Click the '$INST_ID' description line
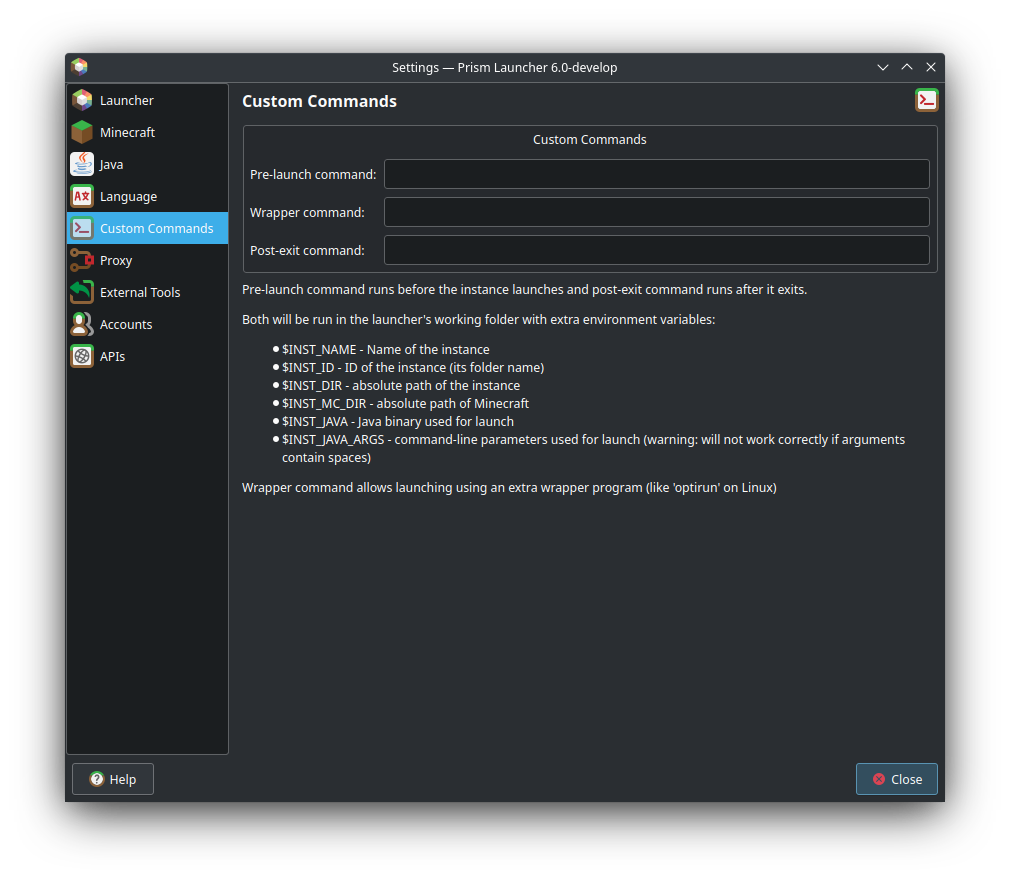 click(413, 367)
